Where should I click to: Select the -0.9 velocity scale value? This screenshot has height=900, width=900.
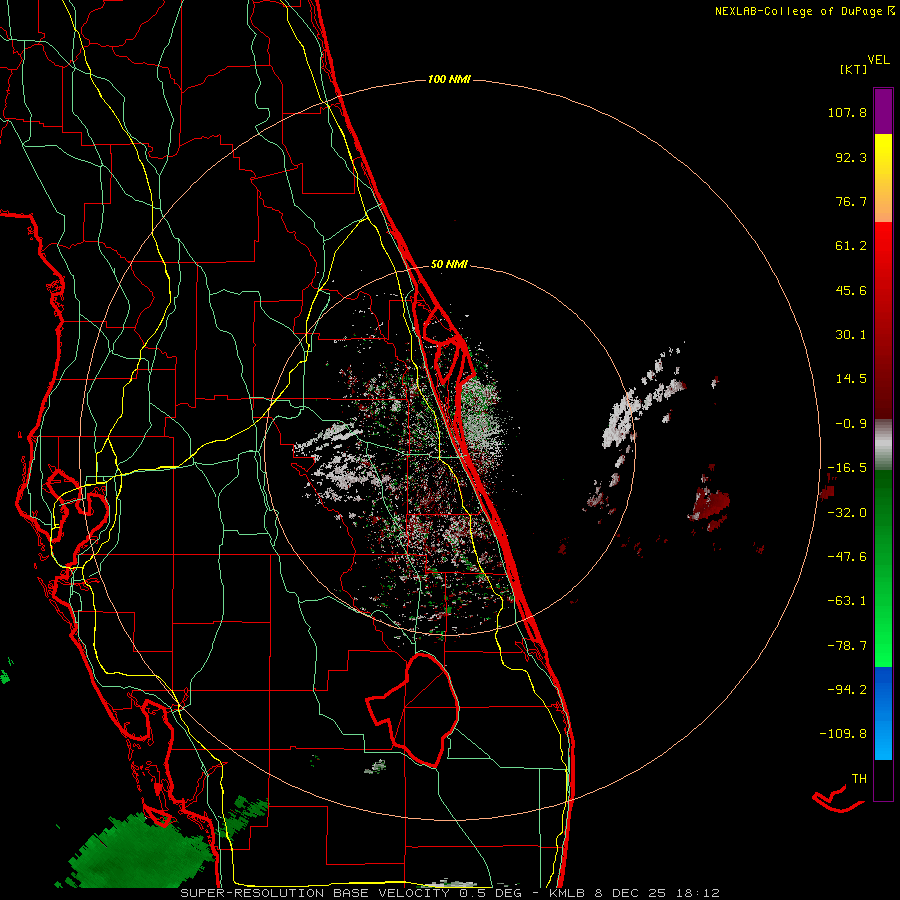[851, 424]
